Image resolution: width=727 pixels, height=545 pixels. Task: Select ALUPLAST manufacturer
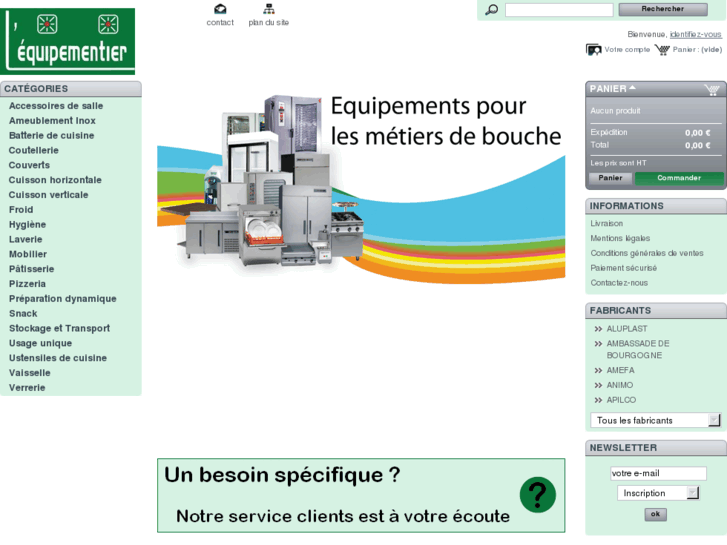[627, 328]
